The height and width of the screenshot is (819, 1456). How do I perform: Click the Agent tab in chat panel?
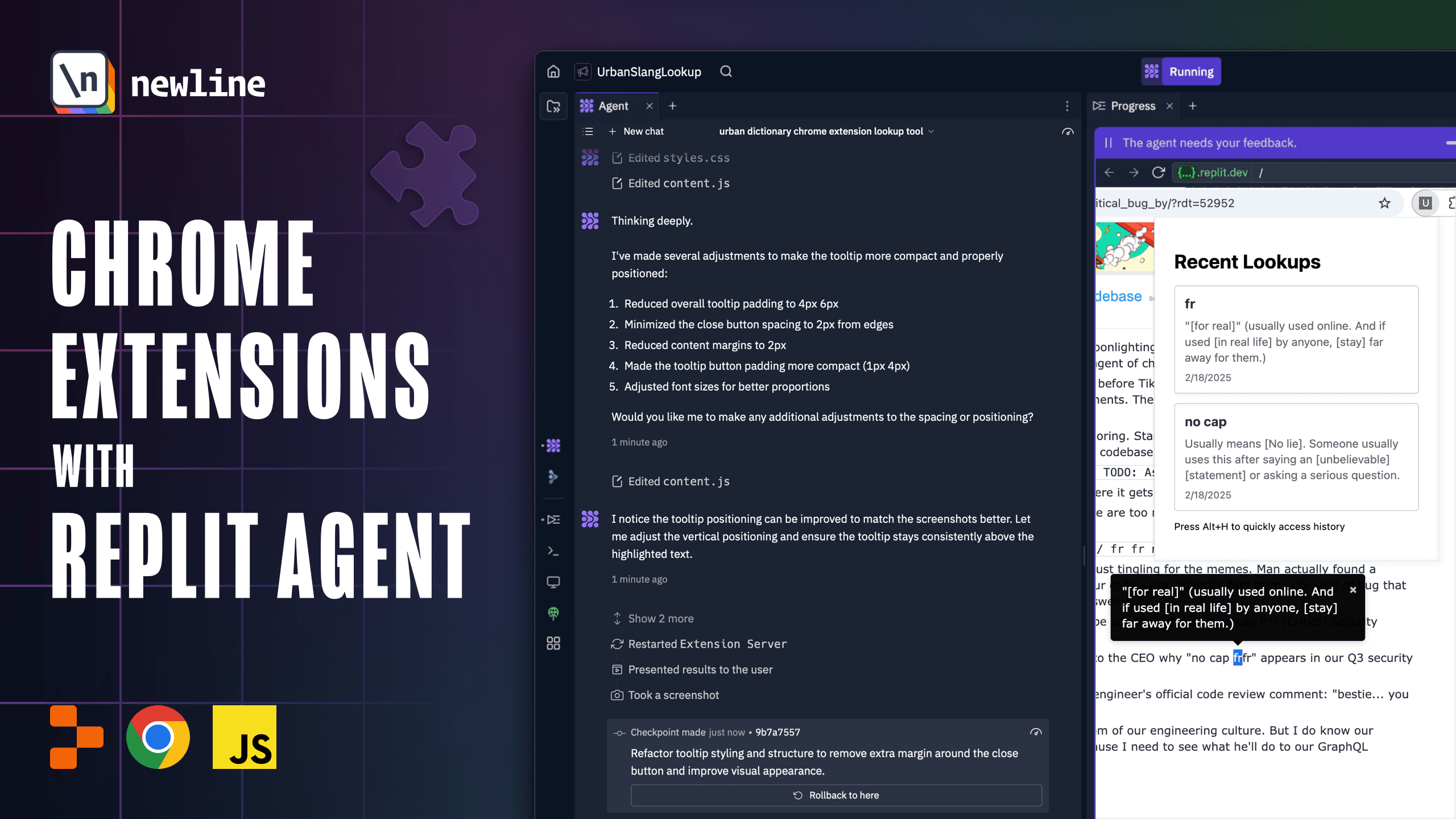coord(613,105)
